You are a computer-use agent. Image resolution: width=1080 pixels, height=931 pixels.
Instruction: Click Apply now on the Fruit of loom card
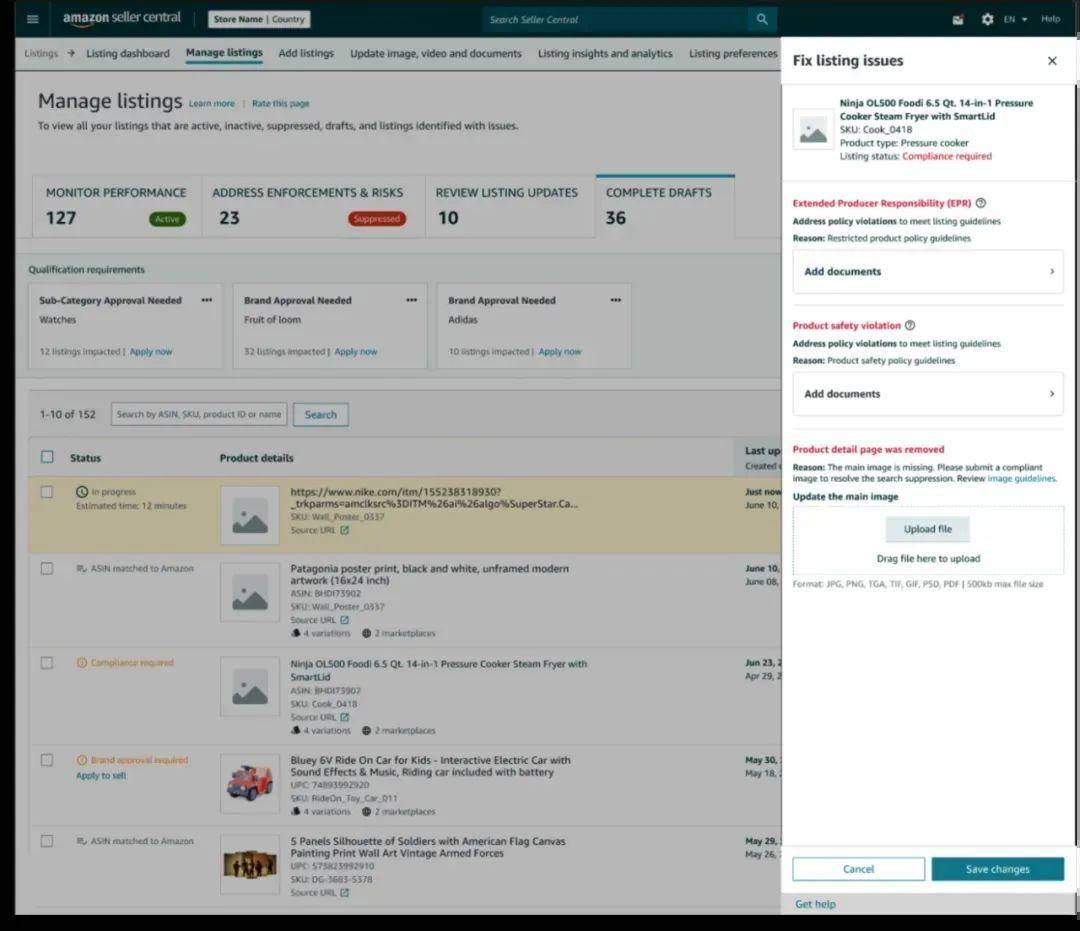click(x=355, y=352)
